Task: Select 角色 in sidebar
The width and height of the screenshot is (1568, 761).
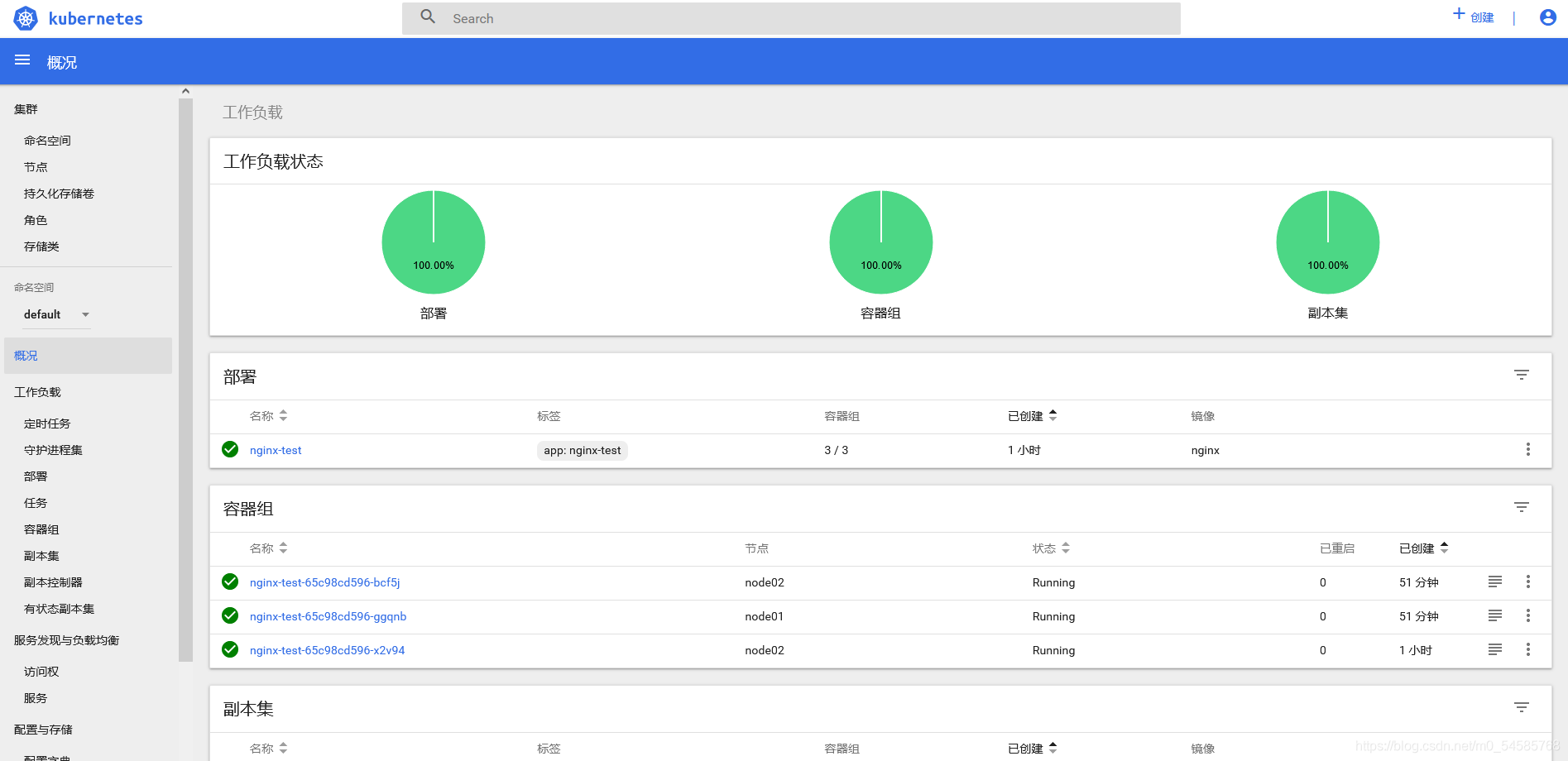Action: pos(36,220)
